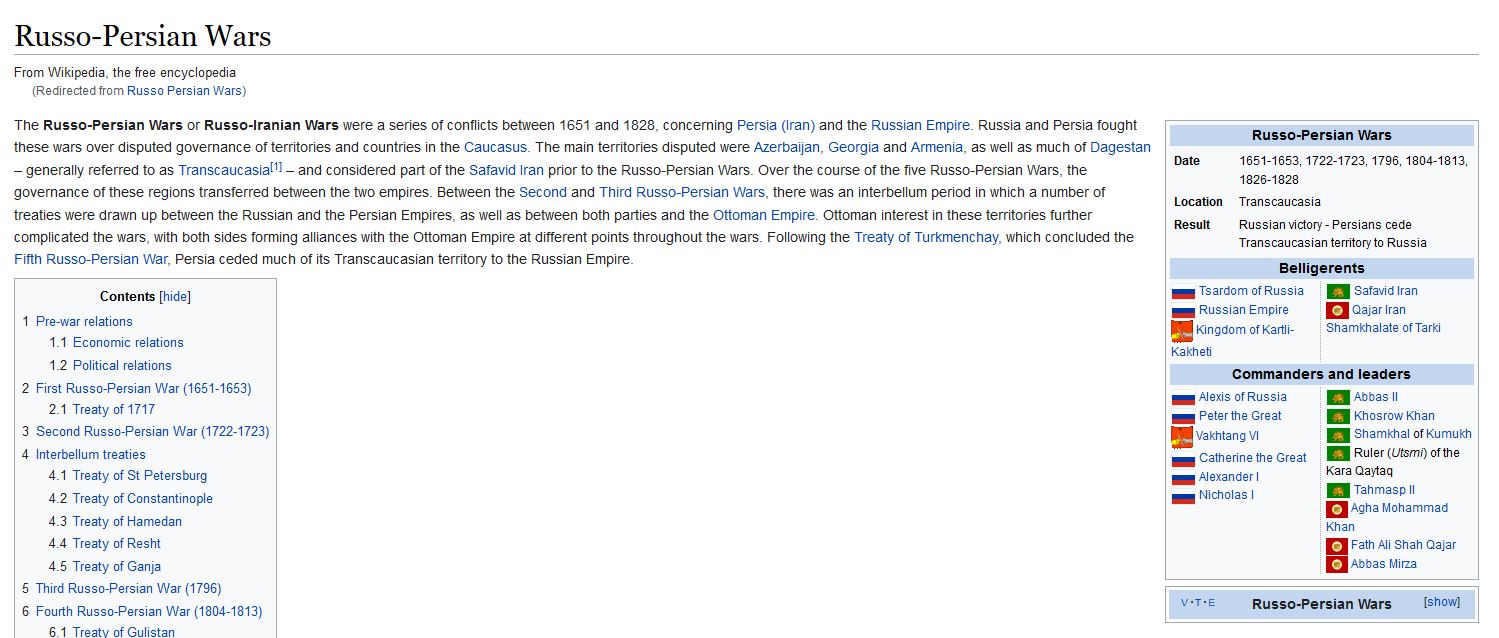Go to 4.5 Treaty of Ganja
The width and height of the screenshot is (1499, 638).
[x=117, y=567]
